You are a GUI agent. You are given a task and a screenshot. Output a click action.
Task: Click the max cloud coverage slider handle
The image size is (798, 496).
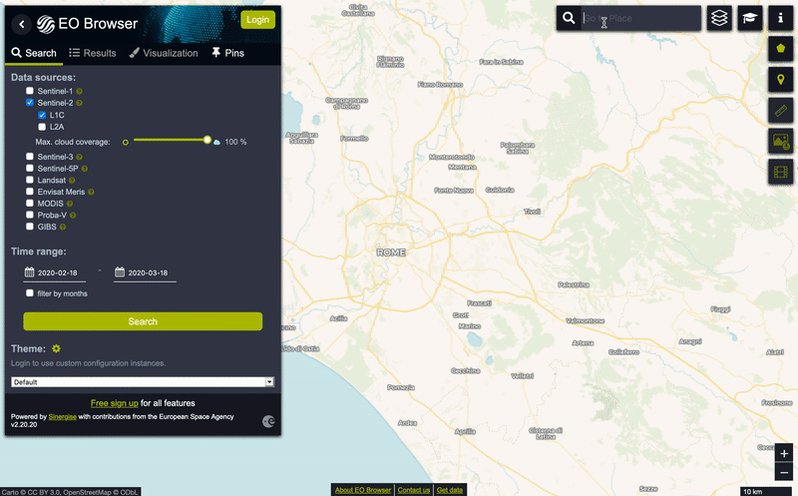coord(207,140)
